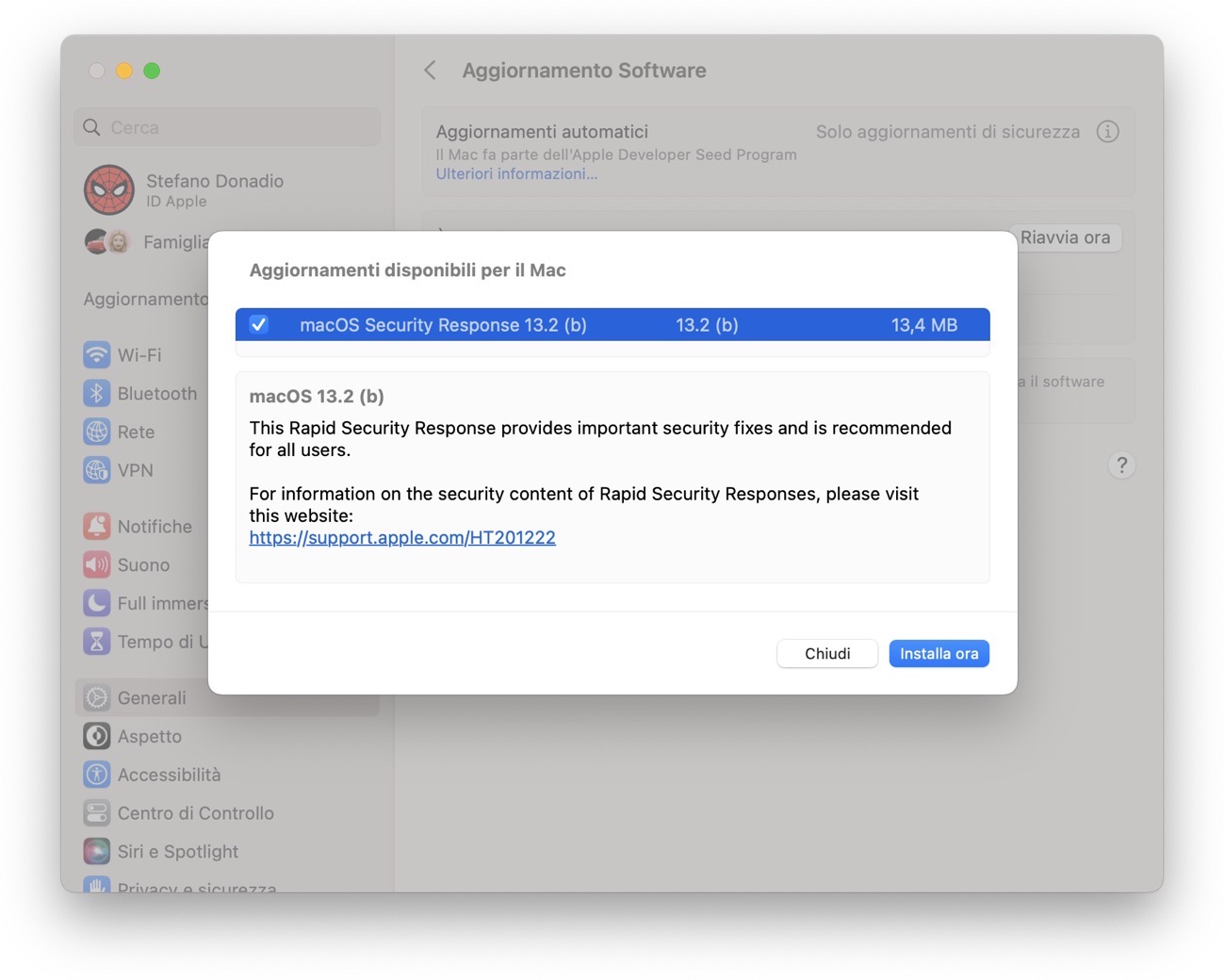Open Notifiche settings via its bell icon
The height and width of the screenshot is (980, 1225).
pos(97,526)
